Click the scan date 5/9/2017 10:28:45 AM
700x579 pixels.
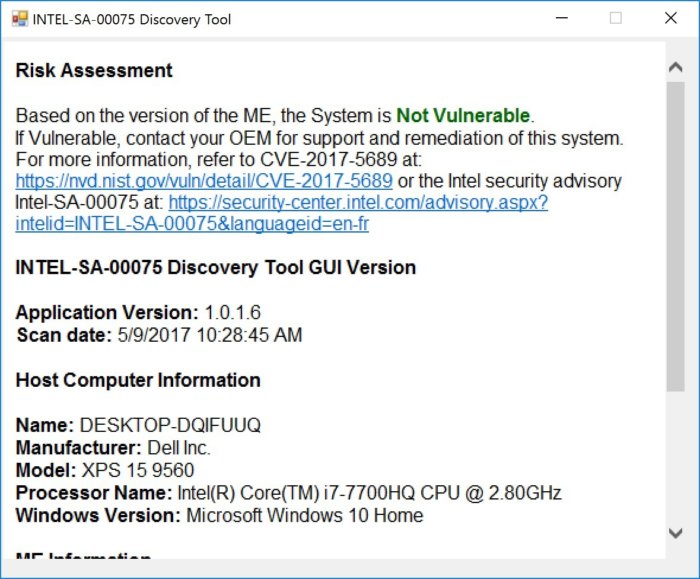[210, 335]
